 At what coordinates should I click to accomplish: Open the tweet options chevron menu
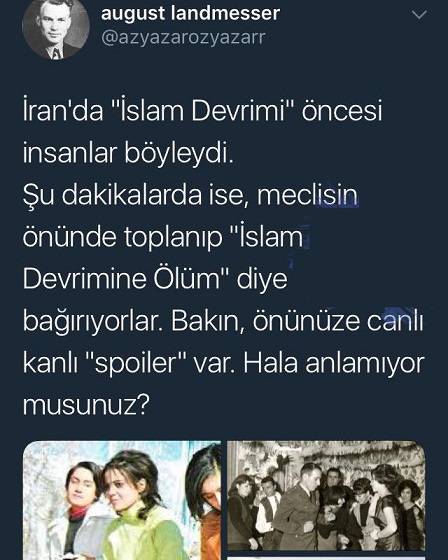(x=419, y=15)
